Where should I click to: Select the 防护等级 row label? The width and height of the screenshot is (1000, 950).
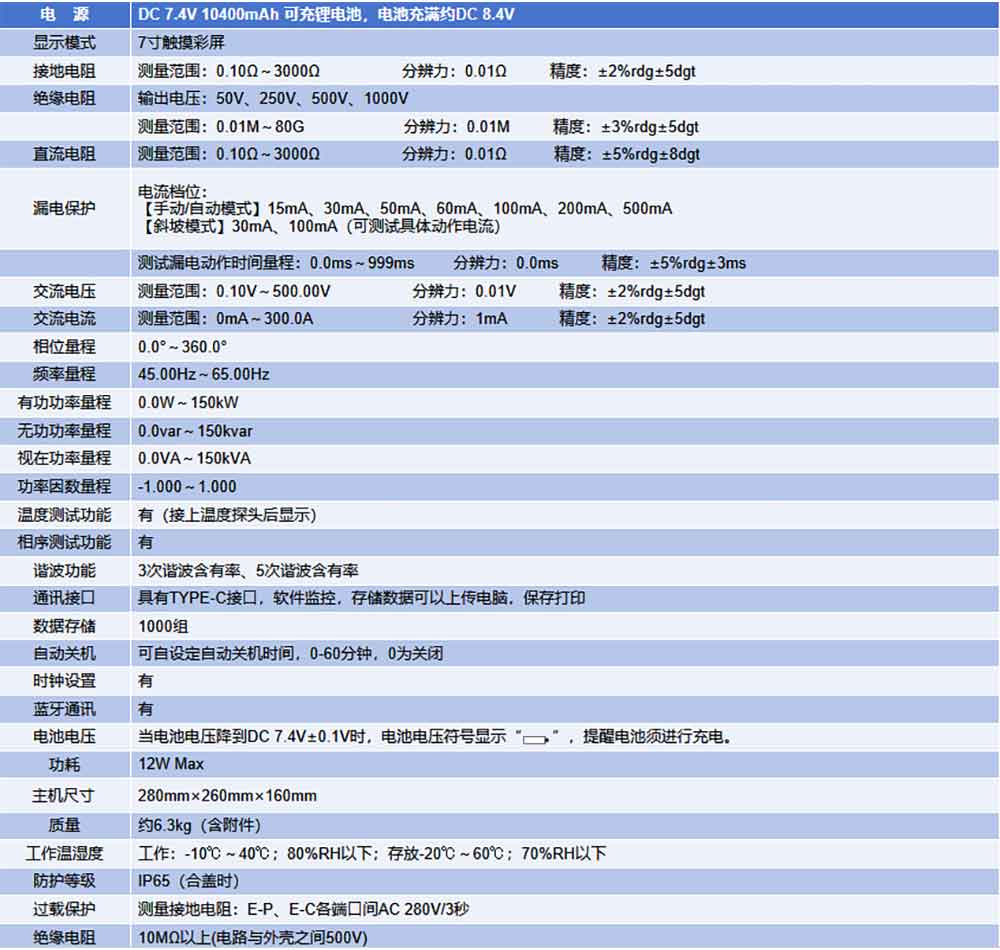(x=64, y=881)
